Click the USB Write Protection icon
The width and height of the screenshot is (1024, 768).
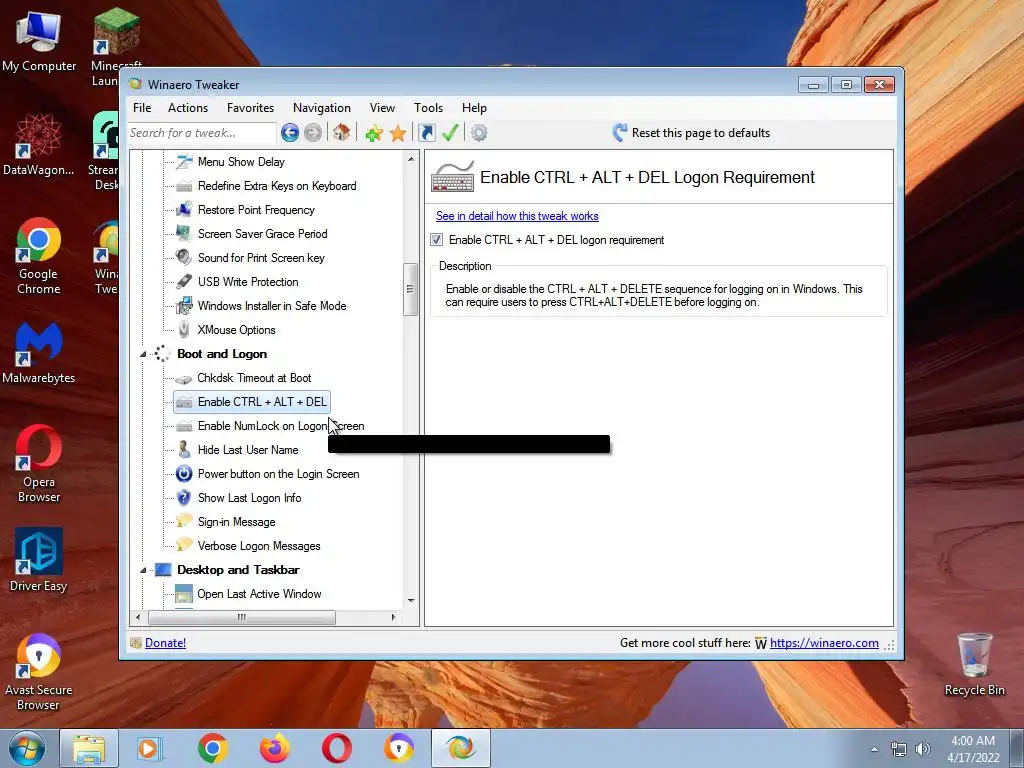[184, 281]
